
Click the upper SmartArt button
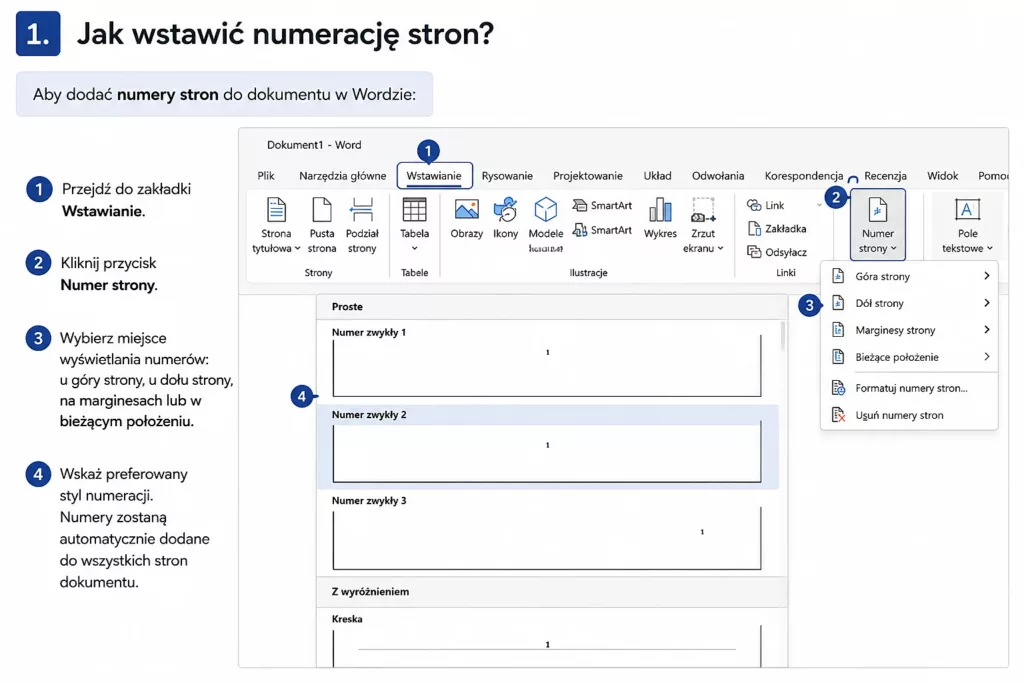tap(602, 205)
